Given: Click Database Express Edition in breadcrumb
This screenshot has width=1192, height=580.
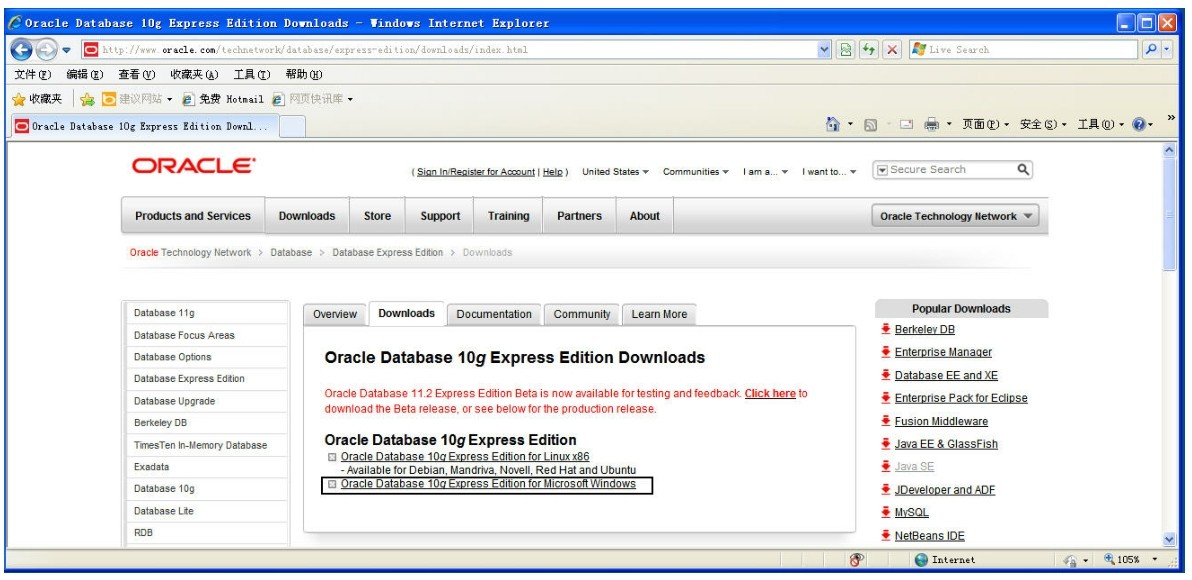Looking at the screenshot, I should (388, 252).
